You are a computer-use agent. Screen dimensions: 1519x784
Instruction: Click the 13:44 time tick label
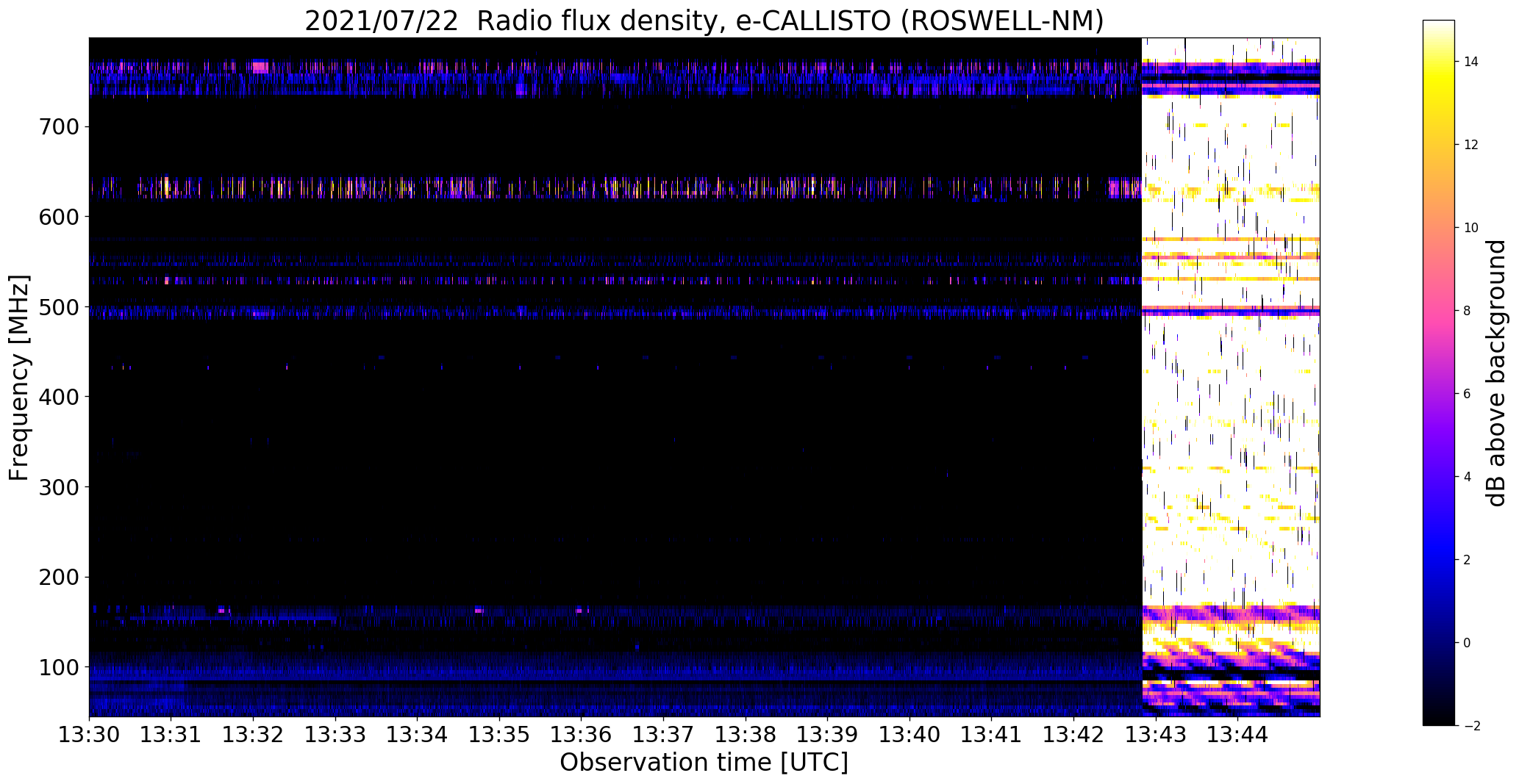coord(1238,734)
